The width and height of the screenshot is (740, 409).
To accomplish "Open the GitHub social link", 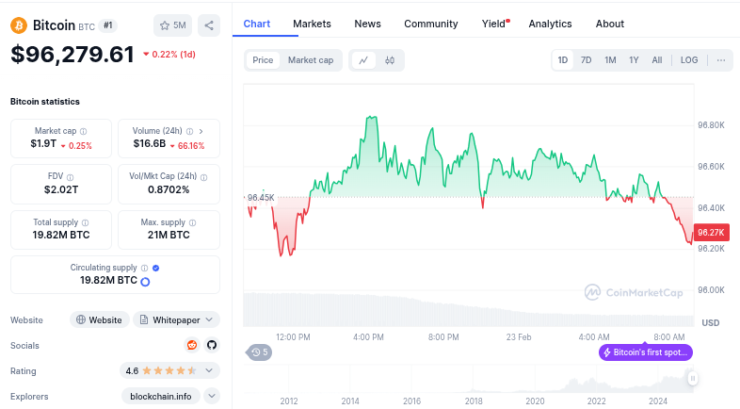I will [x=212, y=345].
